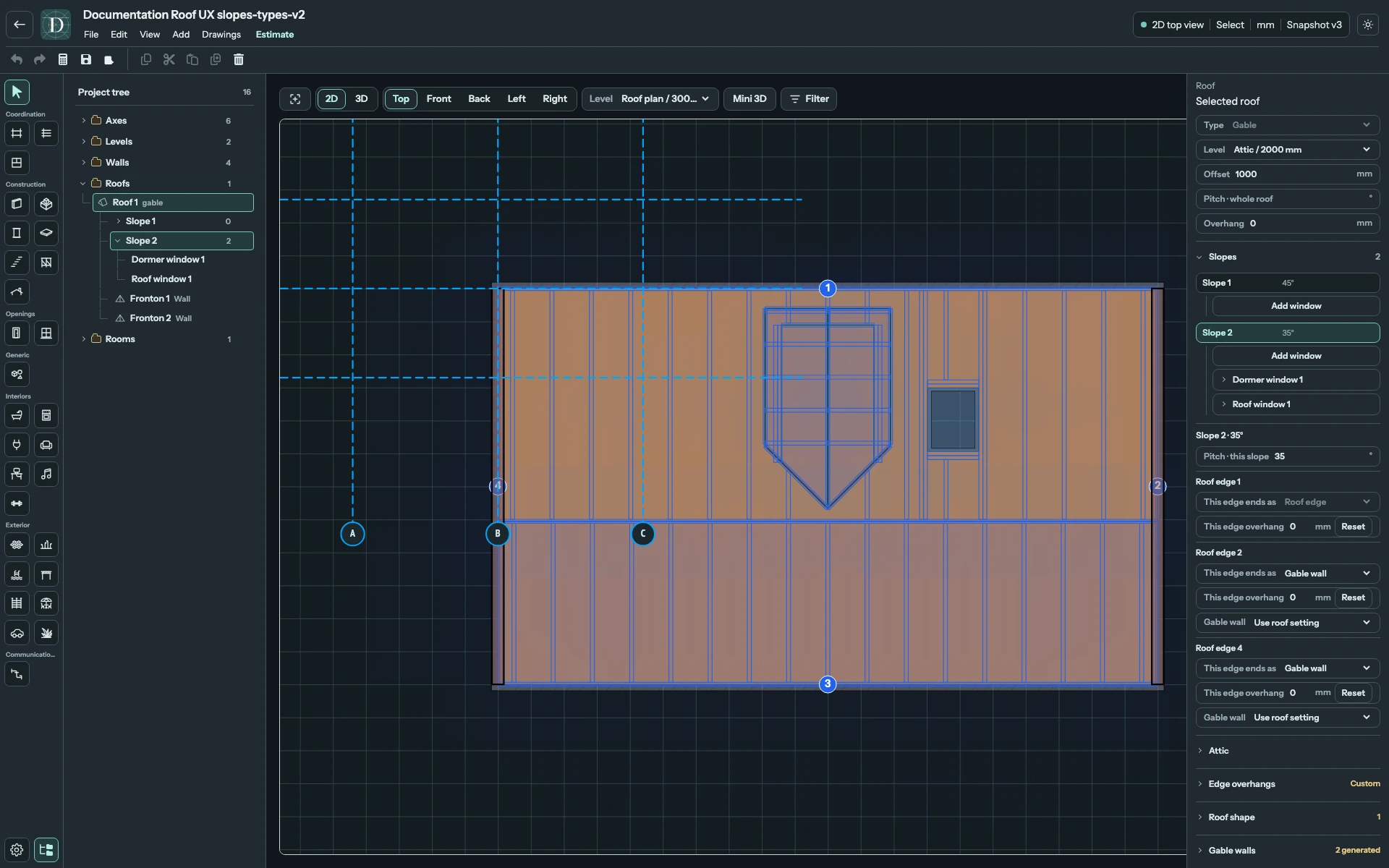This screenshot has width=1389, height=868.
Task: Toggle light/dark theme sun icon
Action: (1367, 25)
